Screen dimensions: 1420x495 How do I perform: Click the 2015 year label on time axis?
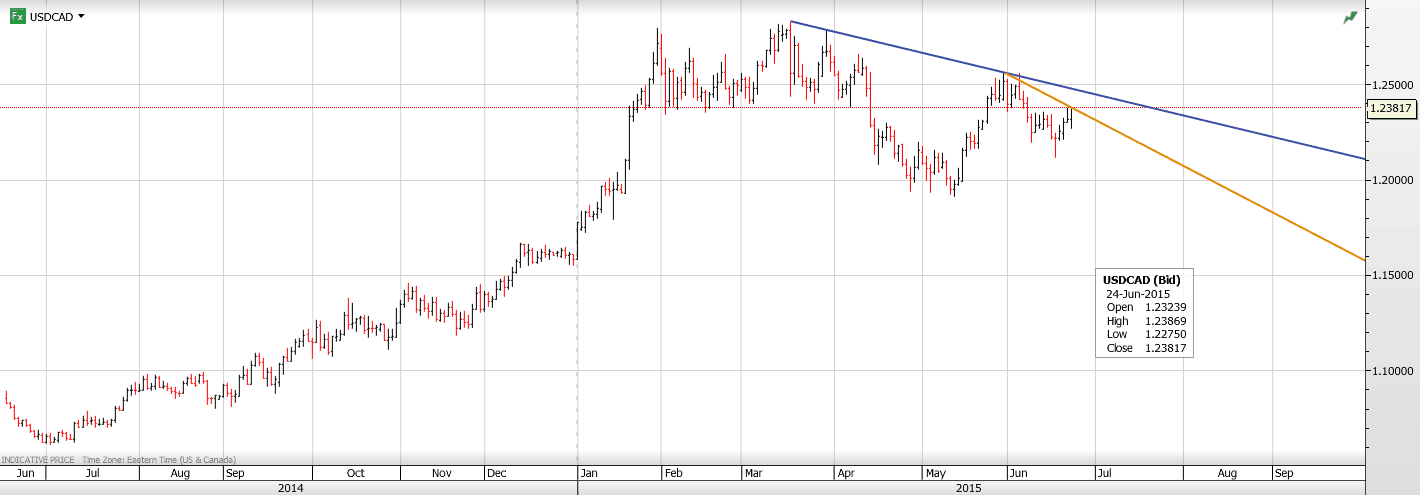(x=968, y=488)
